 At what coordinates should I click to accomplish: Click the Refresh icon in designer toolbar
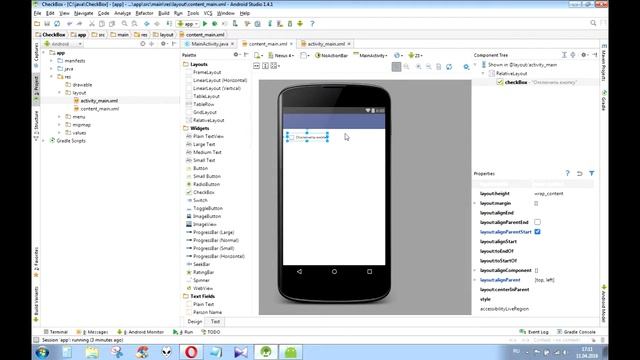coord(449,67)
